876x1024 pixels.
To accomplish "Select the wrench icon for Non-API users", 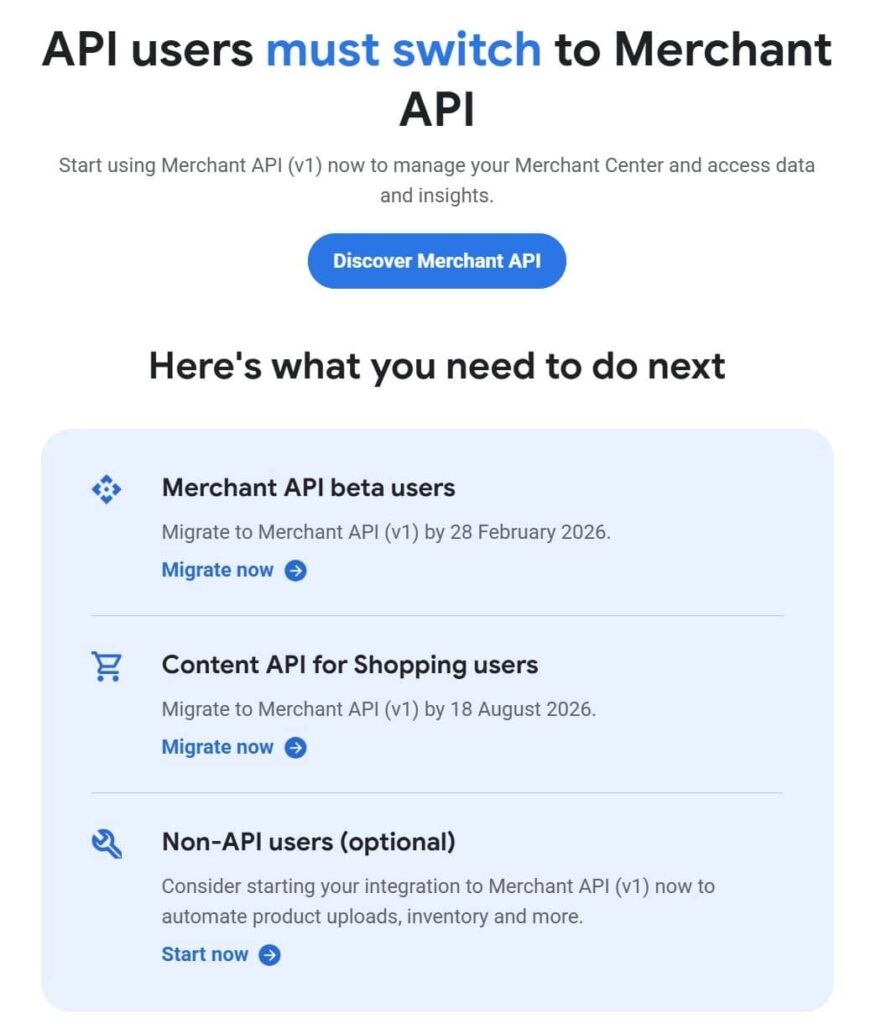I will click(x=107, y=843).
